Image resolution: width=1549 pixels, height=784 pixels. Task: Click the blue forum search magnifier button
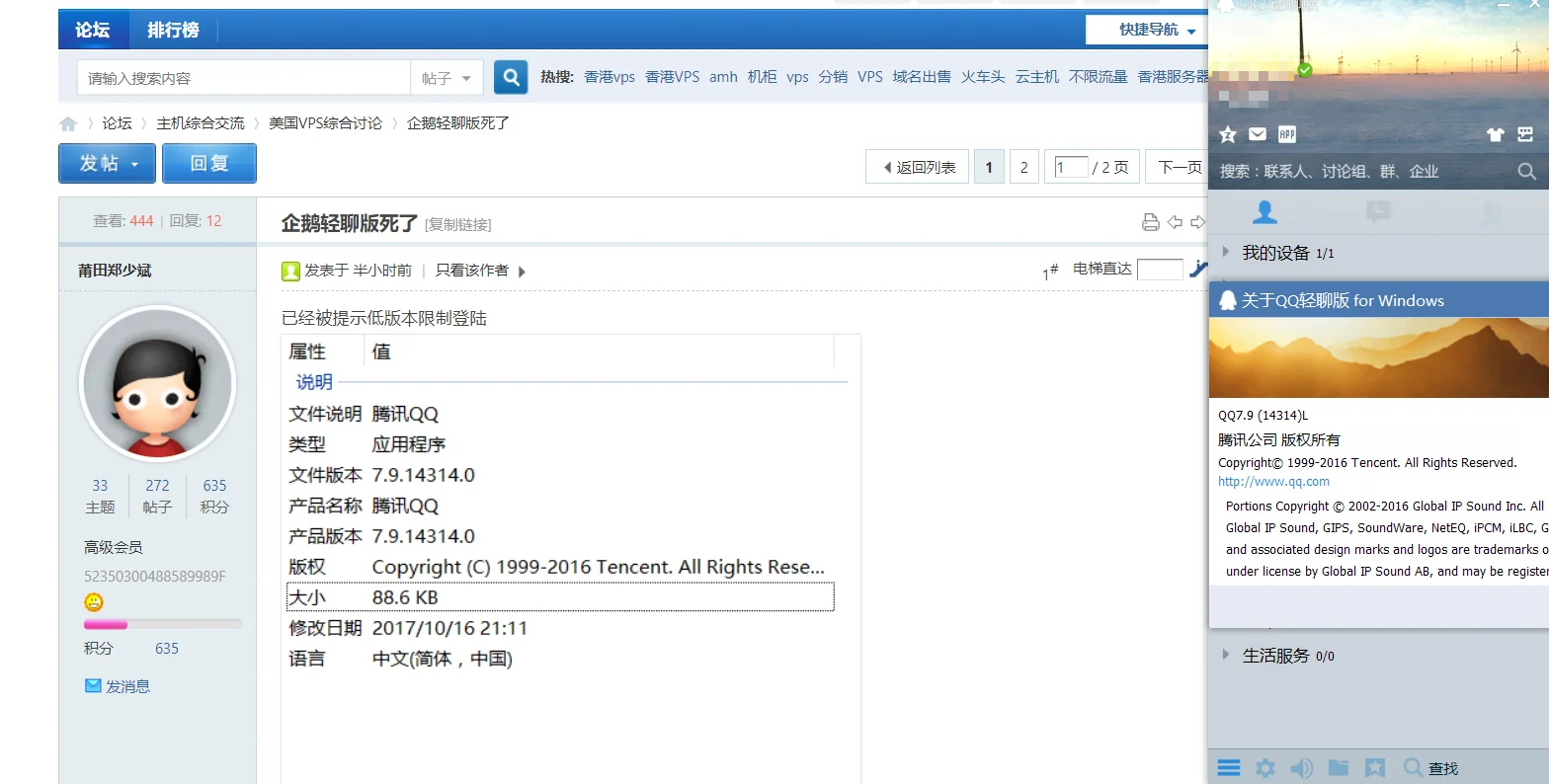(511, 77)
